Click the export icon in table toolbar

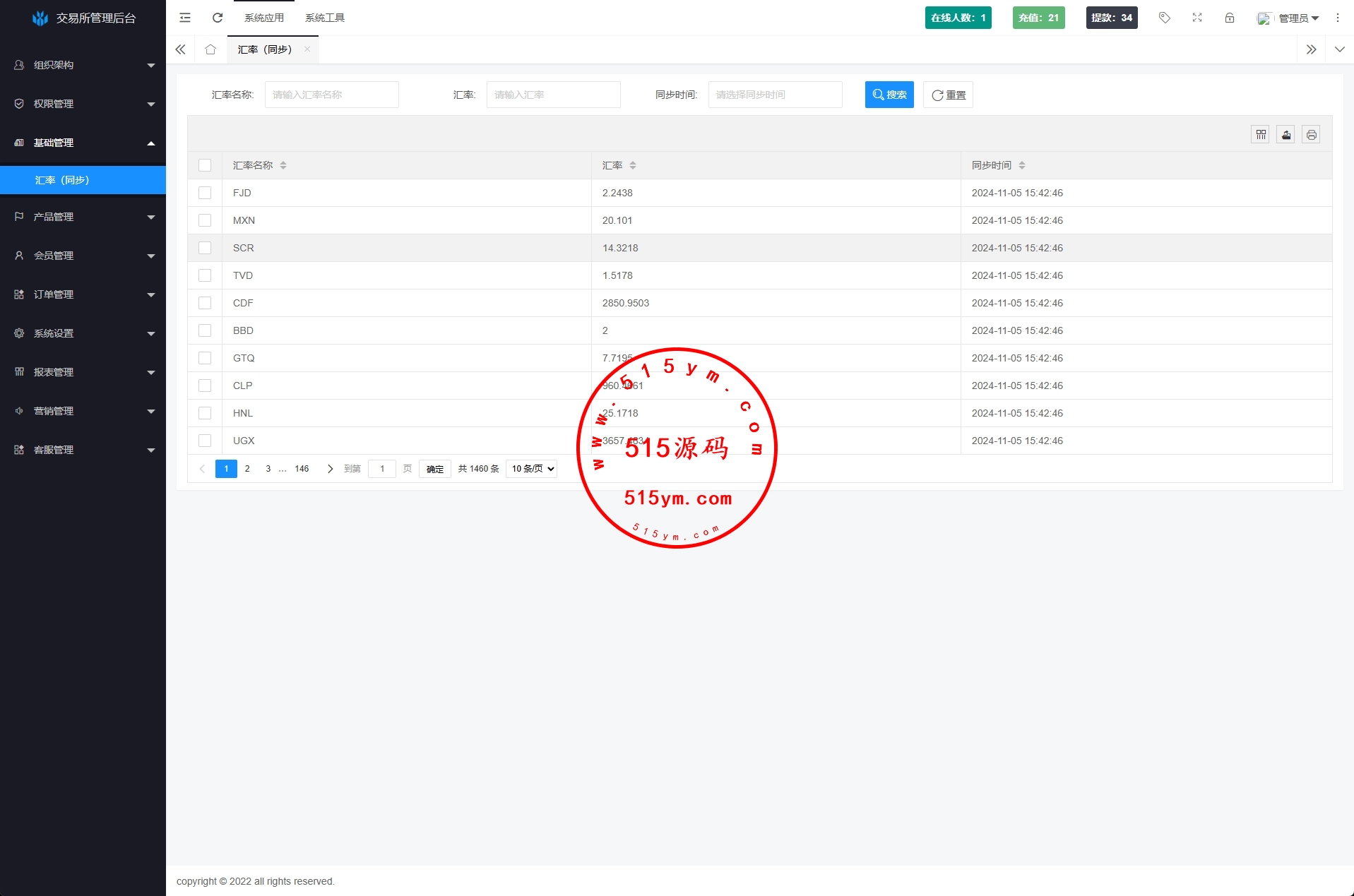pos(1286,135)
